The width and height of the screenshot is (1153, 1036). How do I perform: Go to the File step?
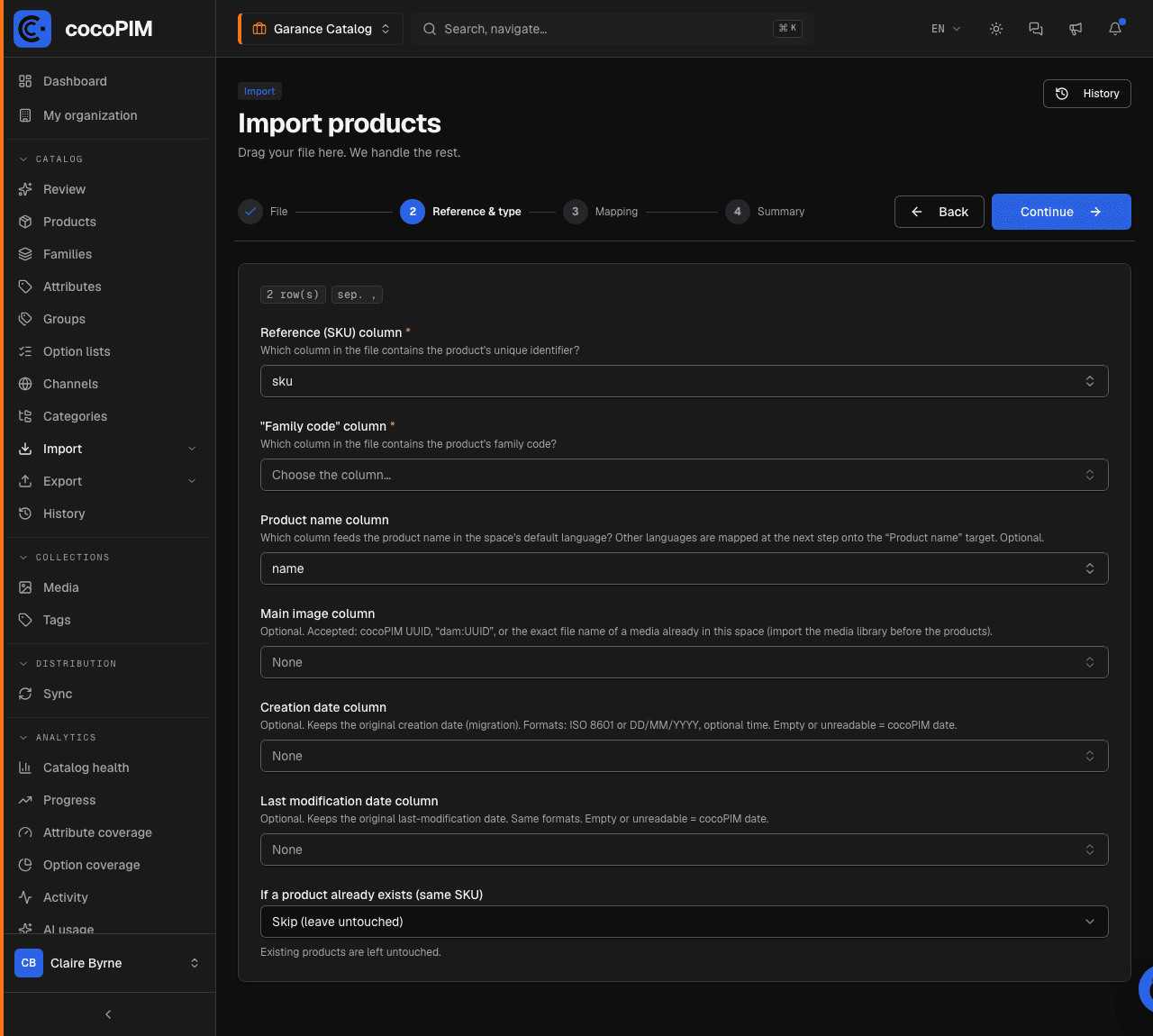click(263, 212)
